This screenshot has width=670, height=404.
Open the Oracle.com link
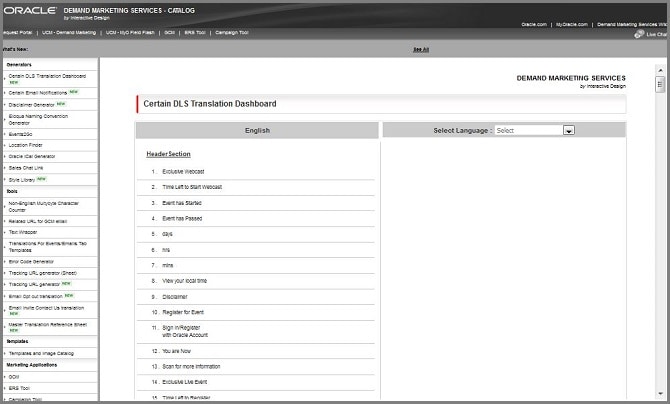534,24
